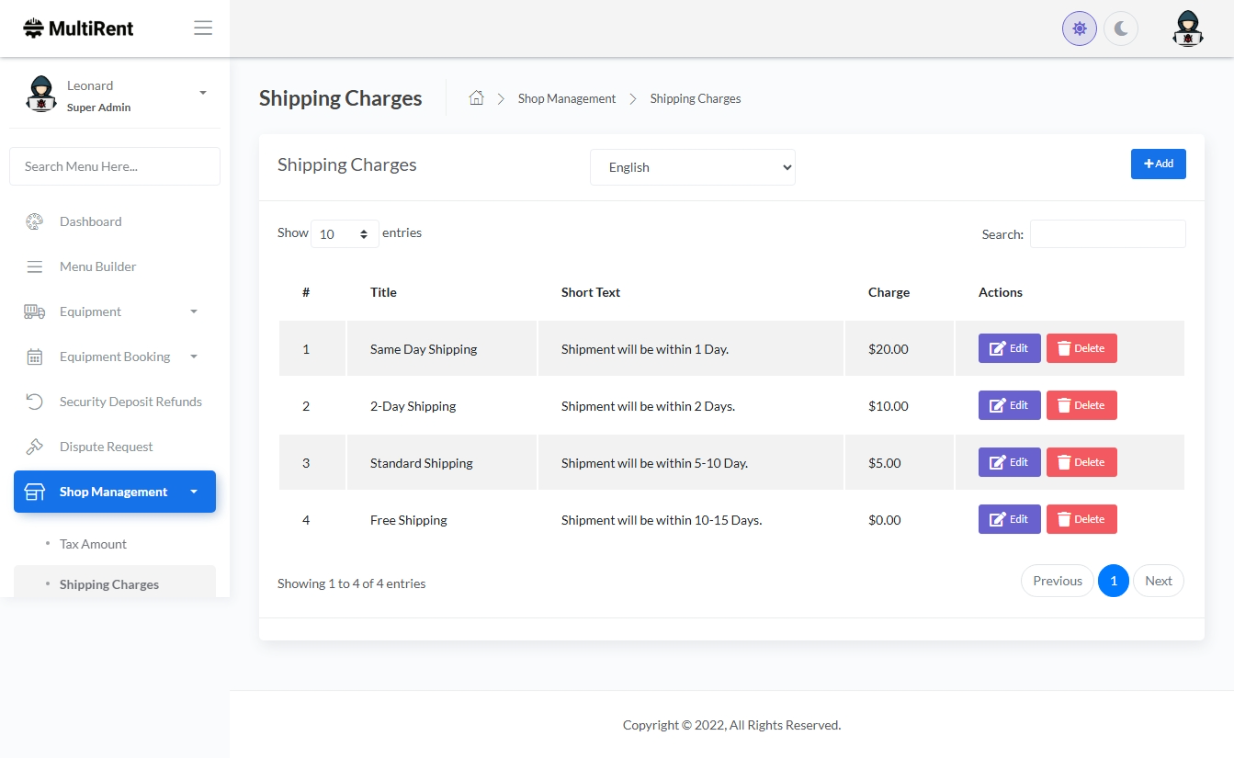Viewport: 1234px width, 758px height.
Task: Expand the Equipment Booking menu
Action: [114, 357]
